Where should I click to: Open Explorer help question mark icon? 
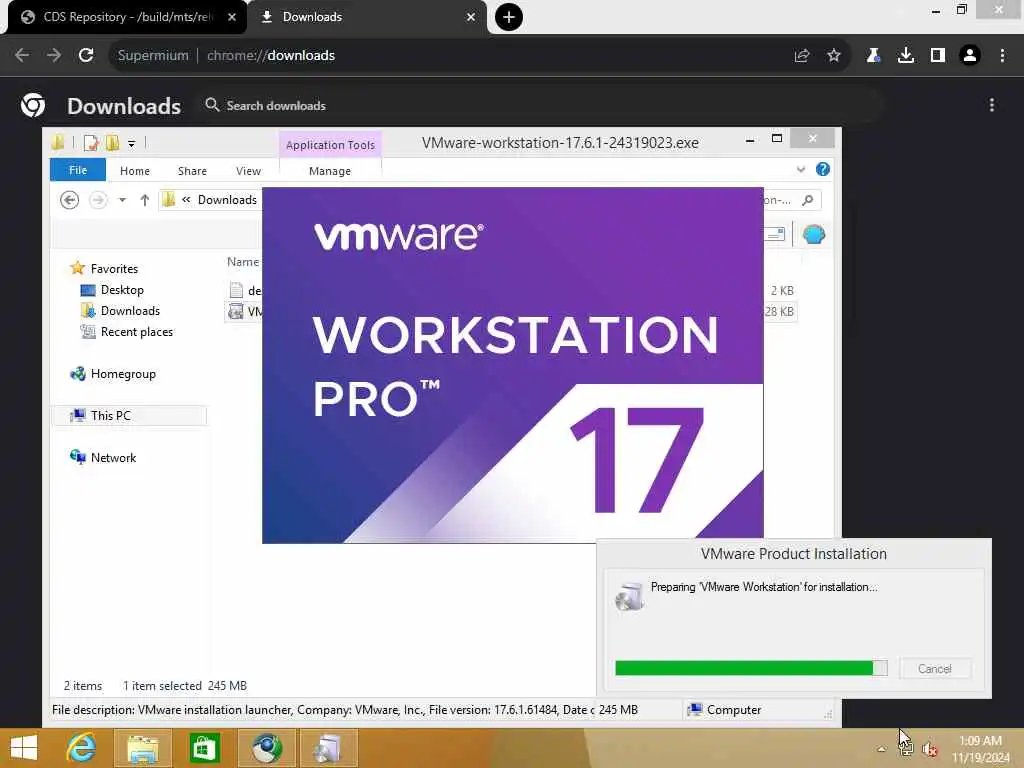(823, 170)
